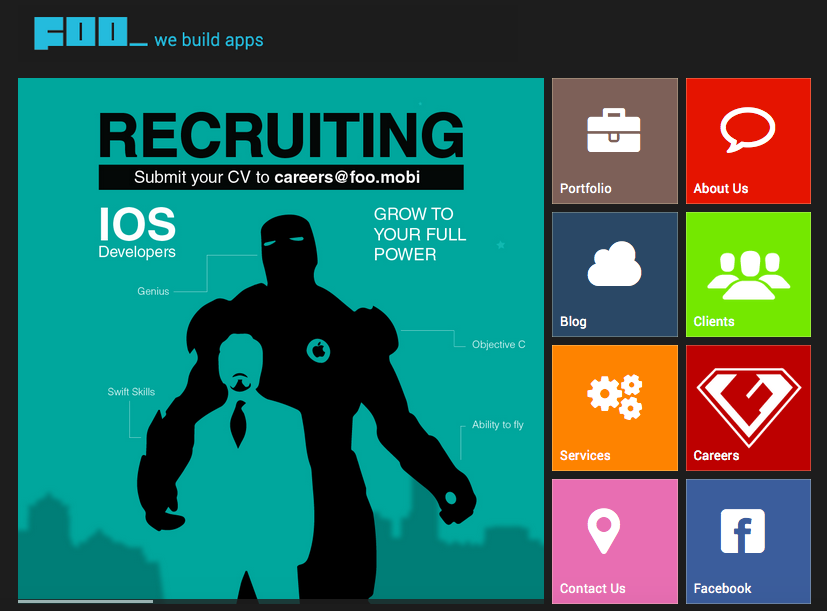Click the careers@foo.mobi email address

347,177
